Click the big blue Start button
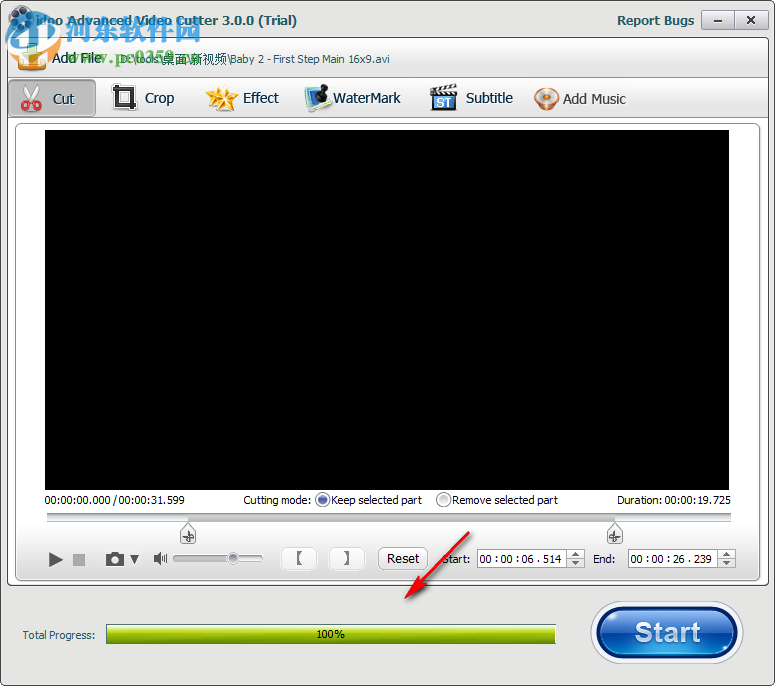Screen dimensions: 775x686 point(667,633)
